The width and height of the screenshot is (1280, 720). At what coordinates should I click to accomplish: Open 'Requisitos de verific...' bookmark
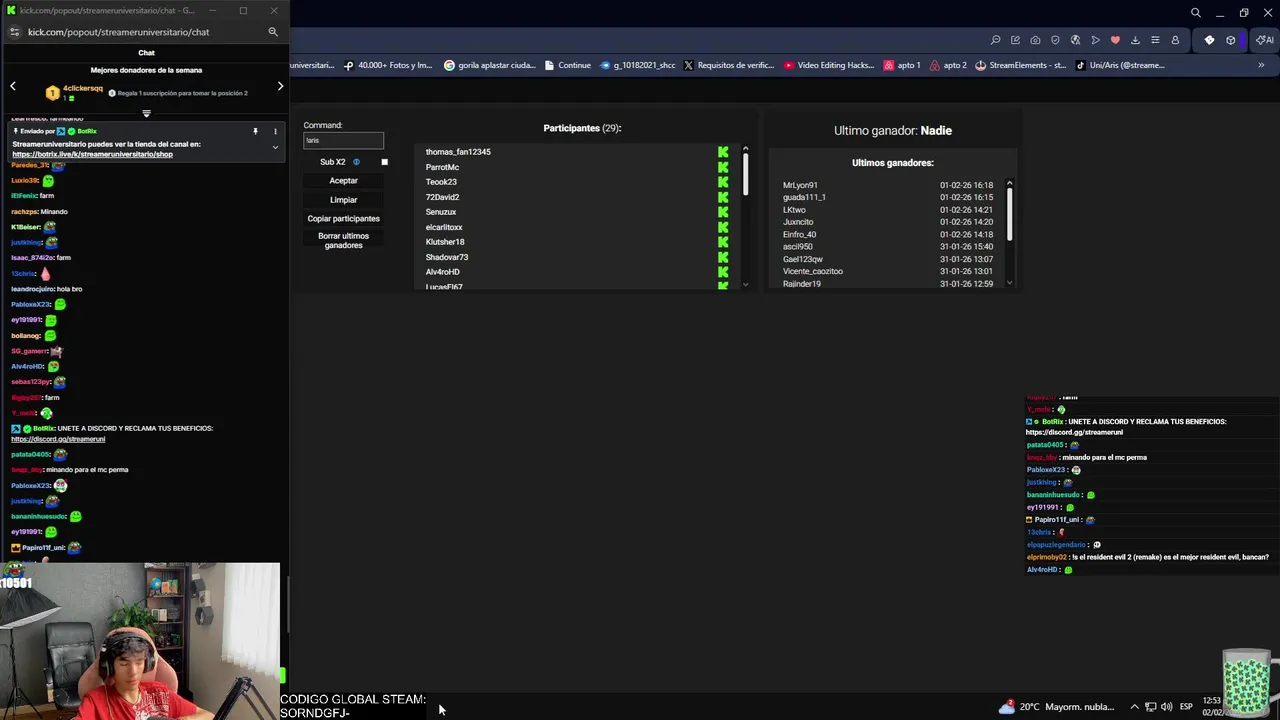728,65
